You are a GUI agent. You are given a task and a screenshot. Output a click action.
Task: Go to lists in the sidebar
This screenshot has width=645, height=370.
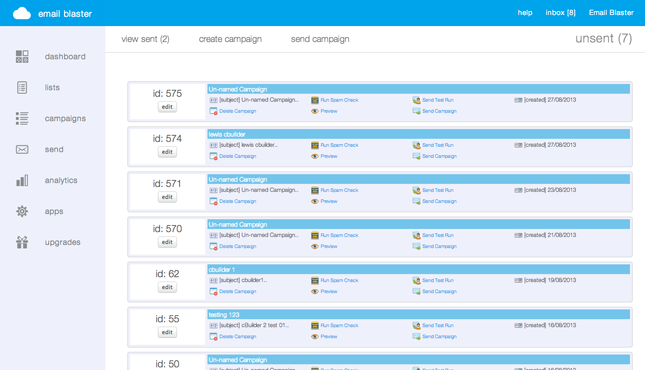click(52, 87)
